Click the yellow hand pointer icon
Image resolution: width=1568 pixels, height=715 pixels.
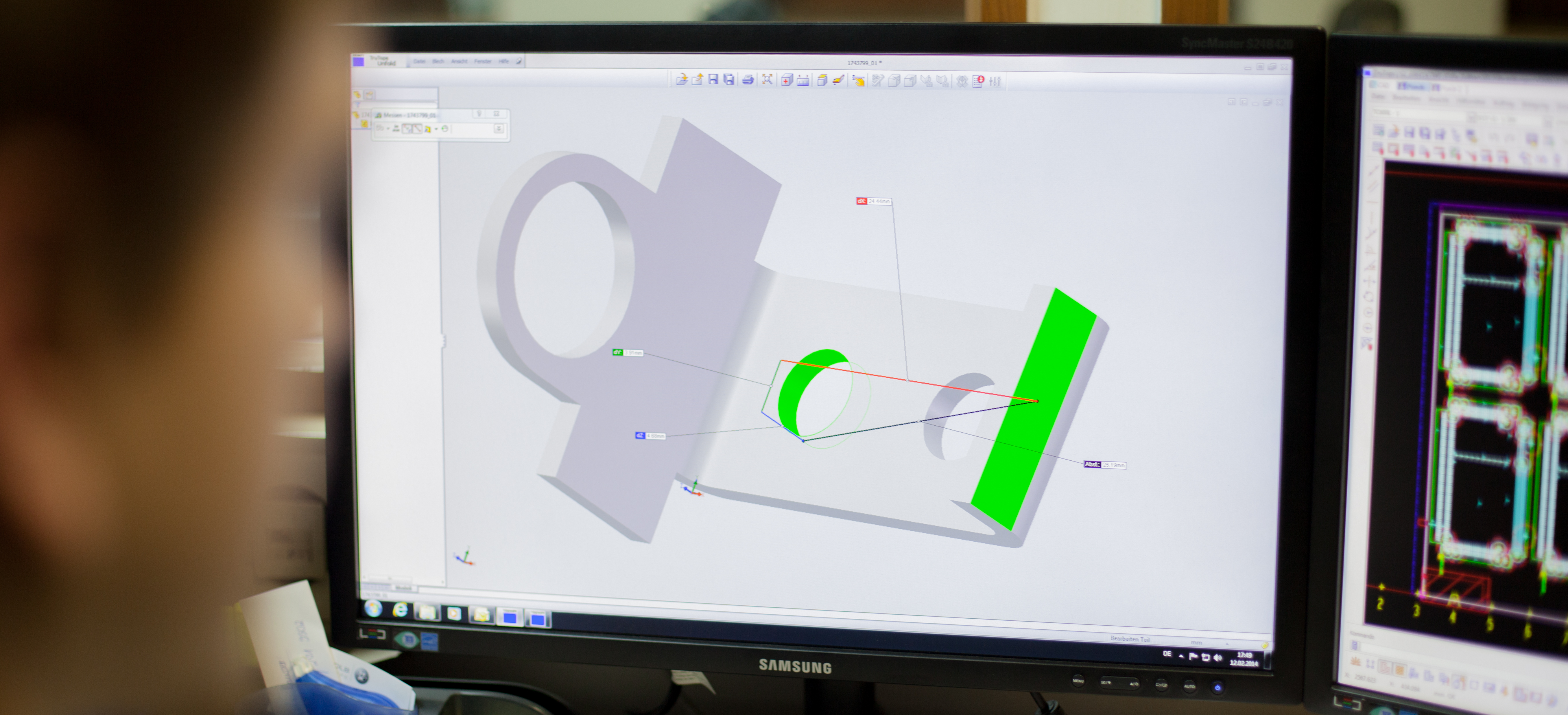click(858, 80)
